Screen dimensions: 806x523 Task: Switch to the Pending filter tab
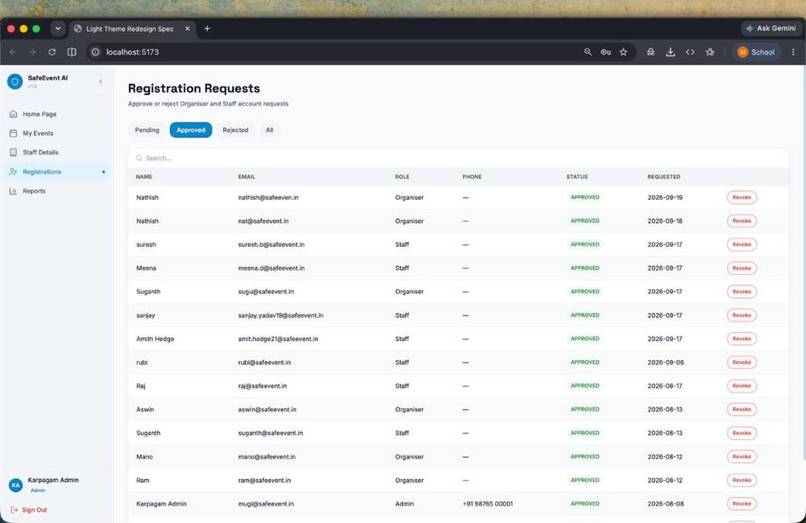coord(147,130)
